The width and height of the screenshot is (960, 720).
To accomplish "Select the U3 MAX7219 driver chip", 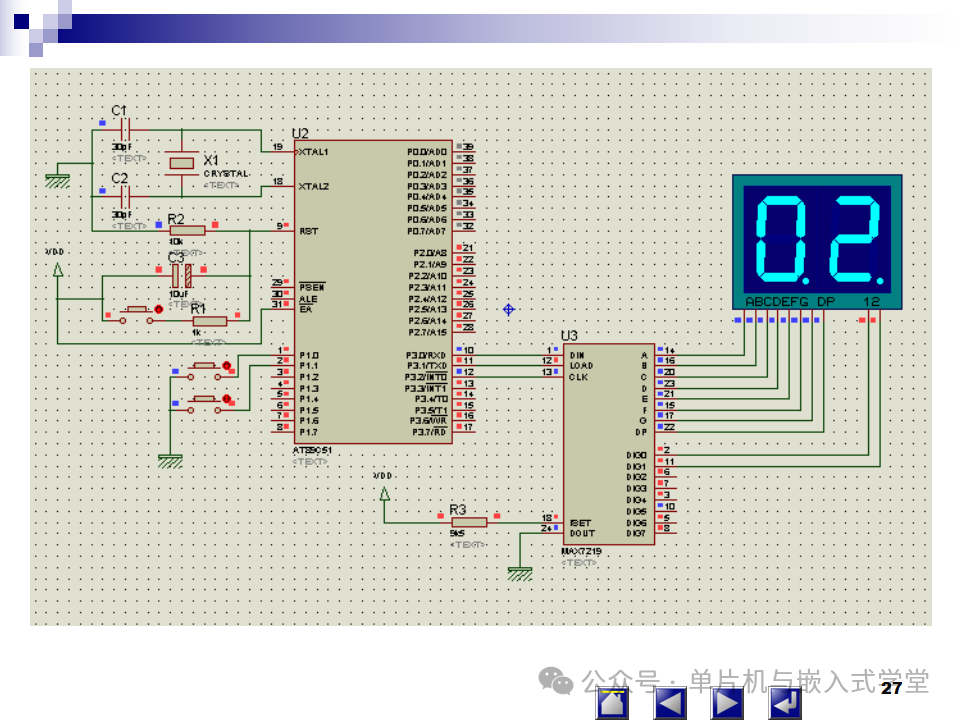I will 609,444.
